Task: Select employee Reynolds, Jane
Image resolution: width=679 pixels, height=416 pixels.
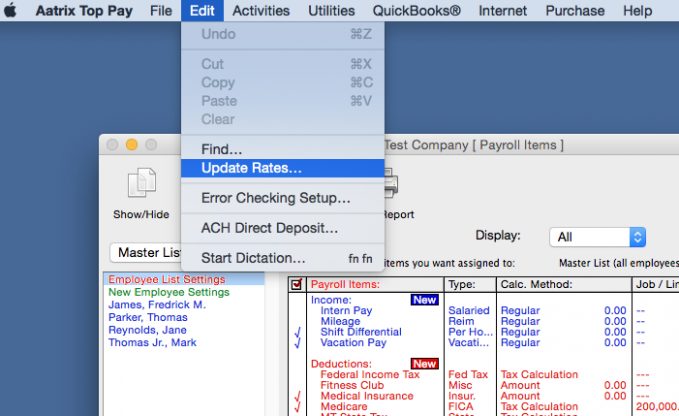Action: click(149, 330)
